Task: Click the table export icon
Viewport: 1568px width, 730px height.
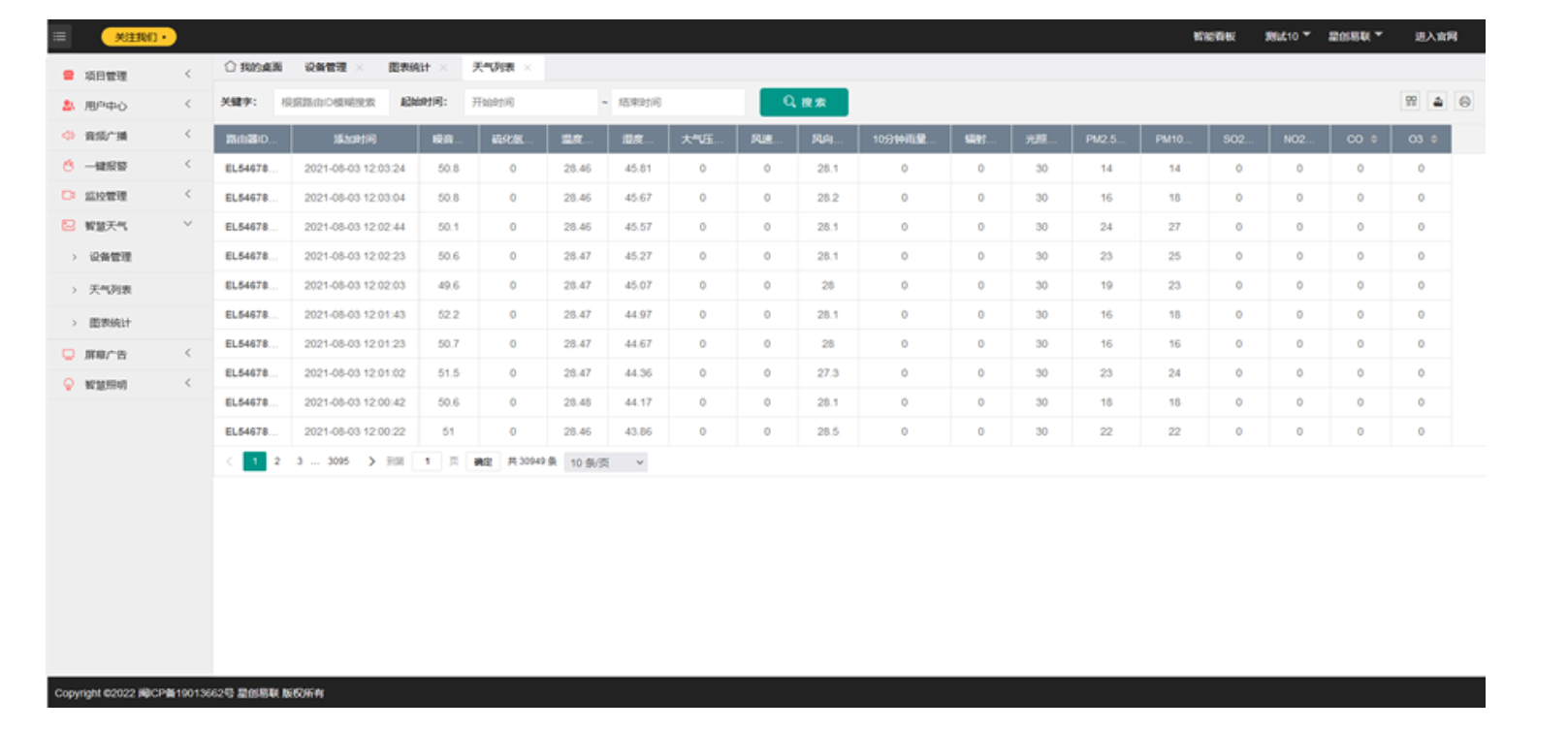Action: click(1438, 101)
